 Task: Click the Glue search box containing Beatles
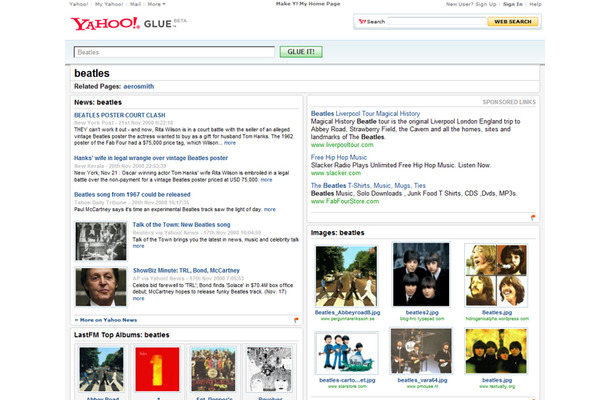pyautogui.click(x=174, y=52)
